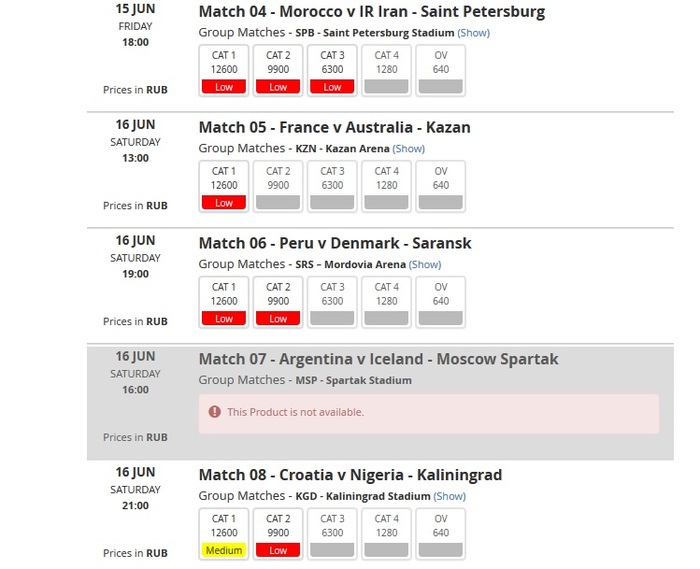Pick the OV 640 ticket for Match 04

pyautogui.click(x=441, y=71)
